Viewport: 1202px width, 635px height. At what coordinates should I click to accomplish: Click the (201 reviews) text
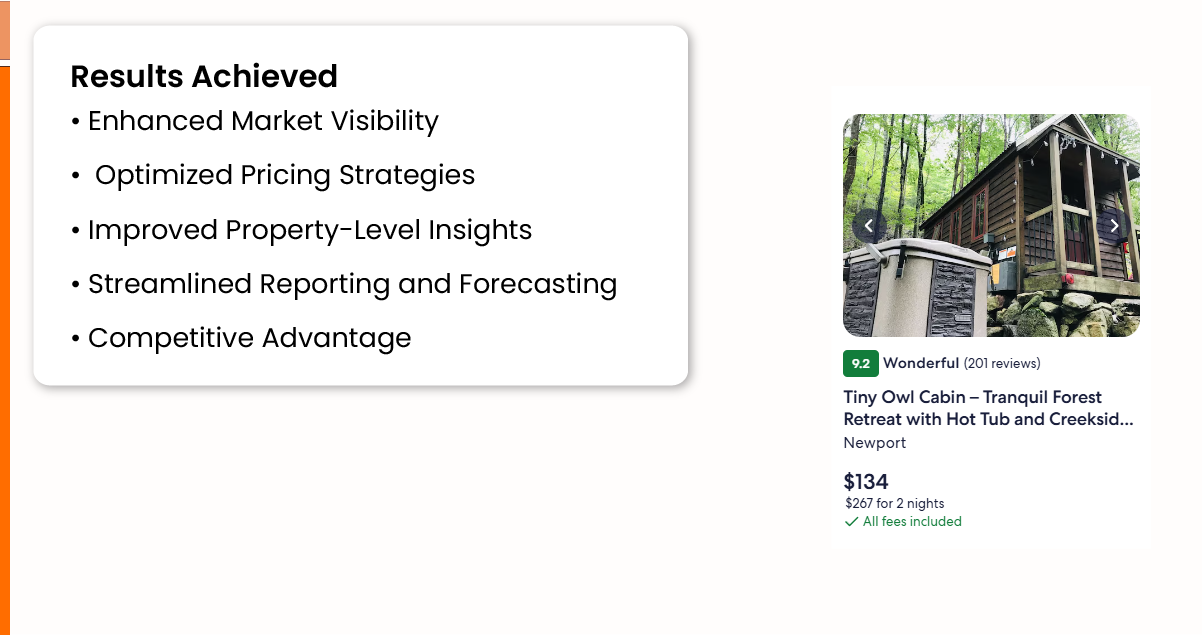pos(1002,363)
